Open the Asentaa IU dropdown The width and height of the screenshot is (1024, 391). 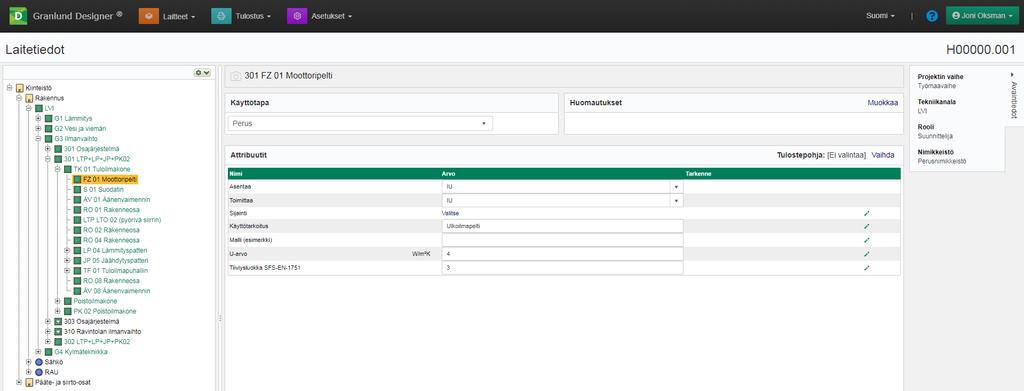(562, 187)
